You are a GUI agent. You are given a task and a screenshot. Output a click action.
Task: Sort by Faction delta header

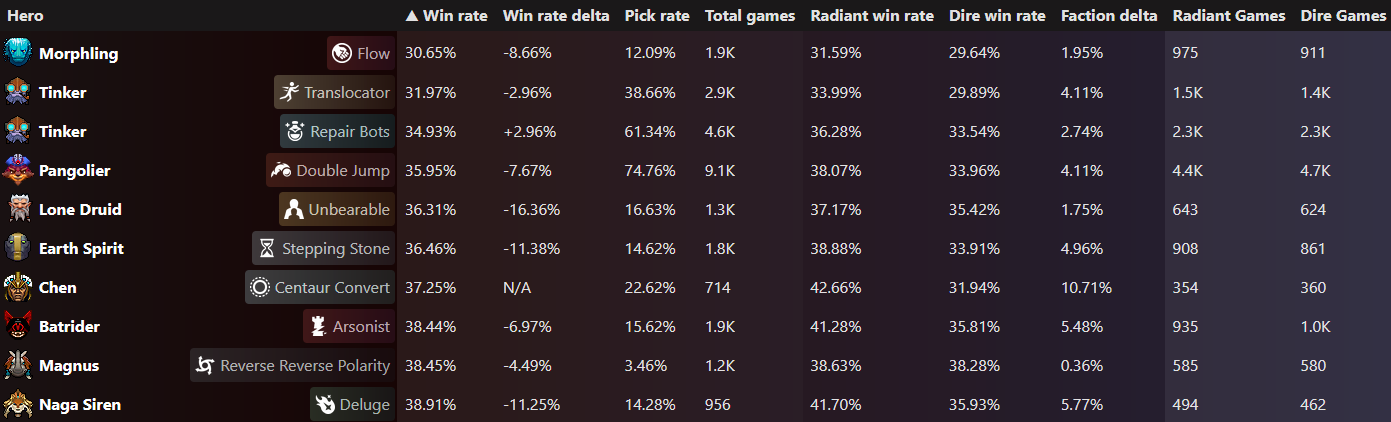[1109, 16]
